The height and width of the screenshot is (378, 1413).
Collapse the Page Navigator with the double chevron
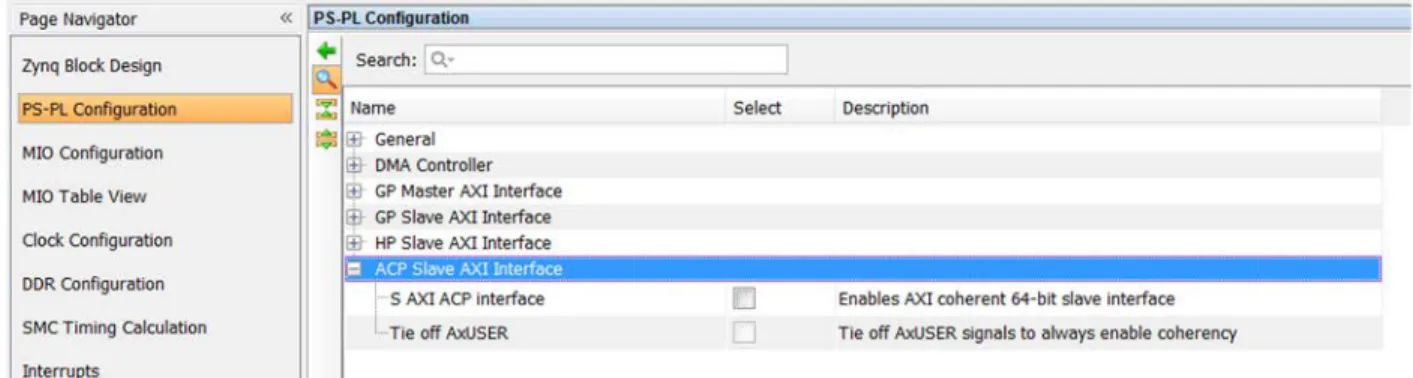[285, 19]
